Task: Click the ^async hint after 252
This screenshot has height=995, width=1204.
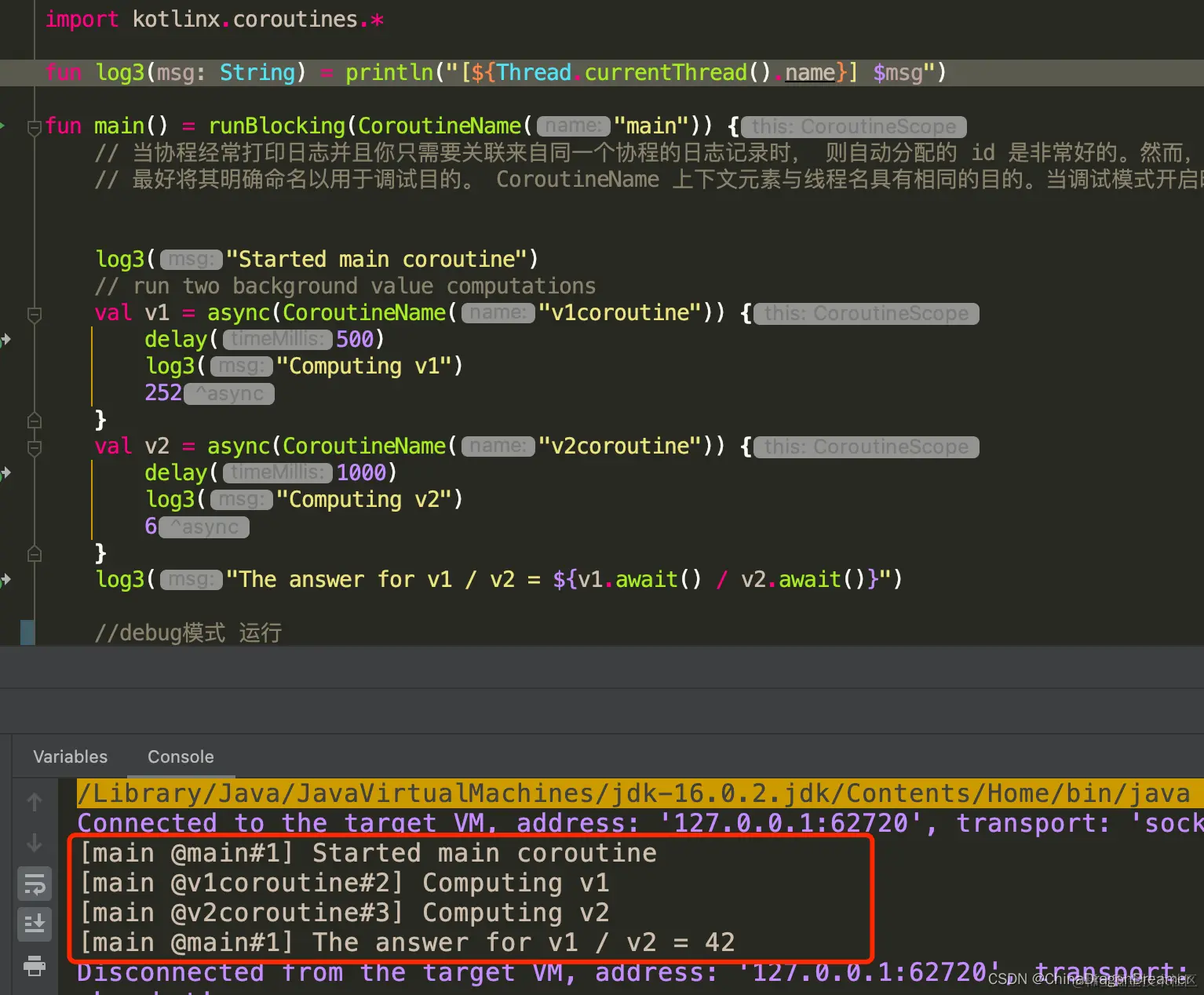Action: 229,393
